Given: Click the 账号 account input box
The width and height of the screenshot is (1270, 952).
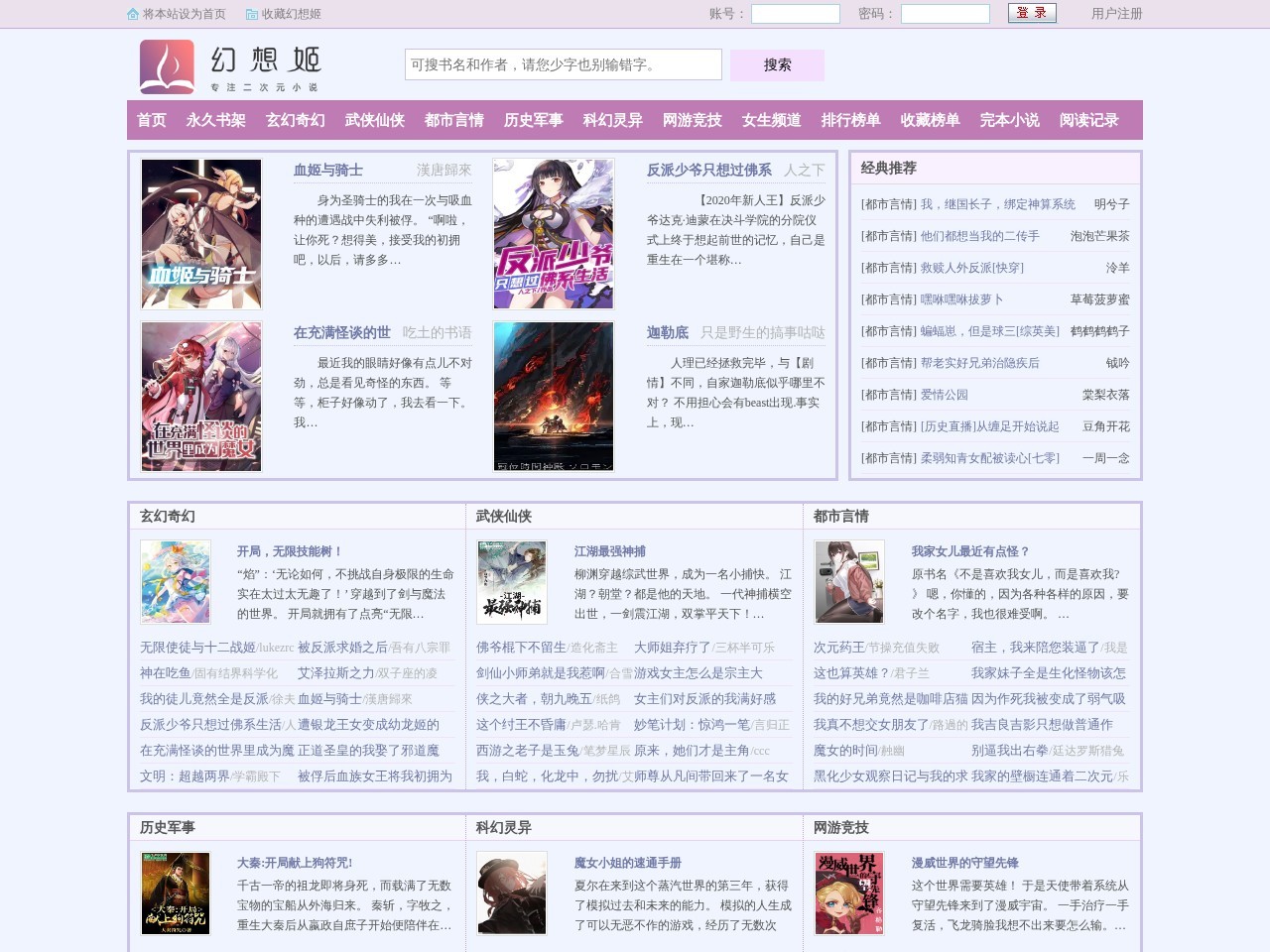Looking at the screenshot, I should (x=795, y=14).
